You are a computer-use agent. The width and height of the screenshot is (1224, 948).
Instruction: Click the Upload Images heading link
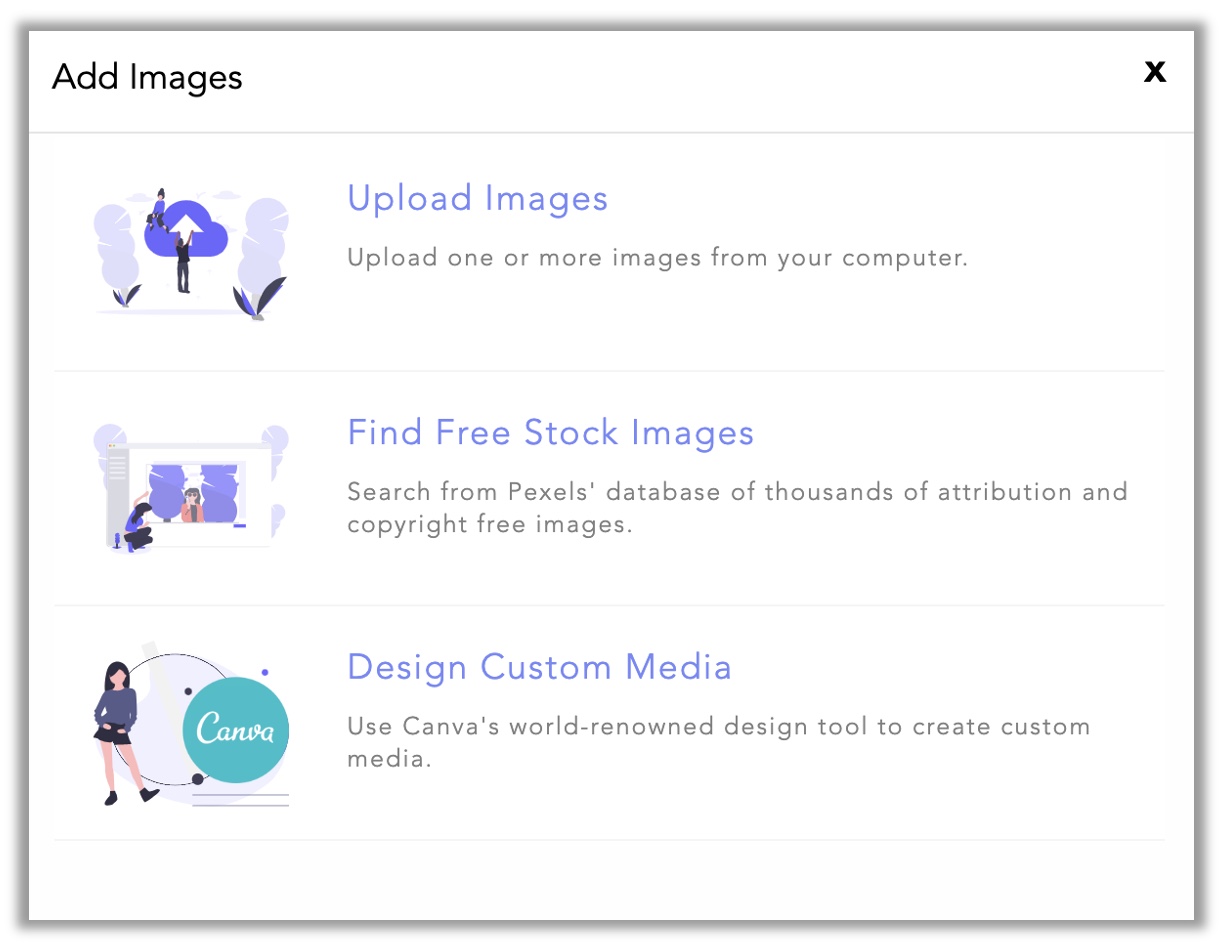[477, 198]
